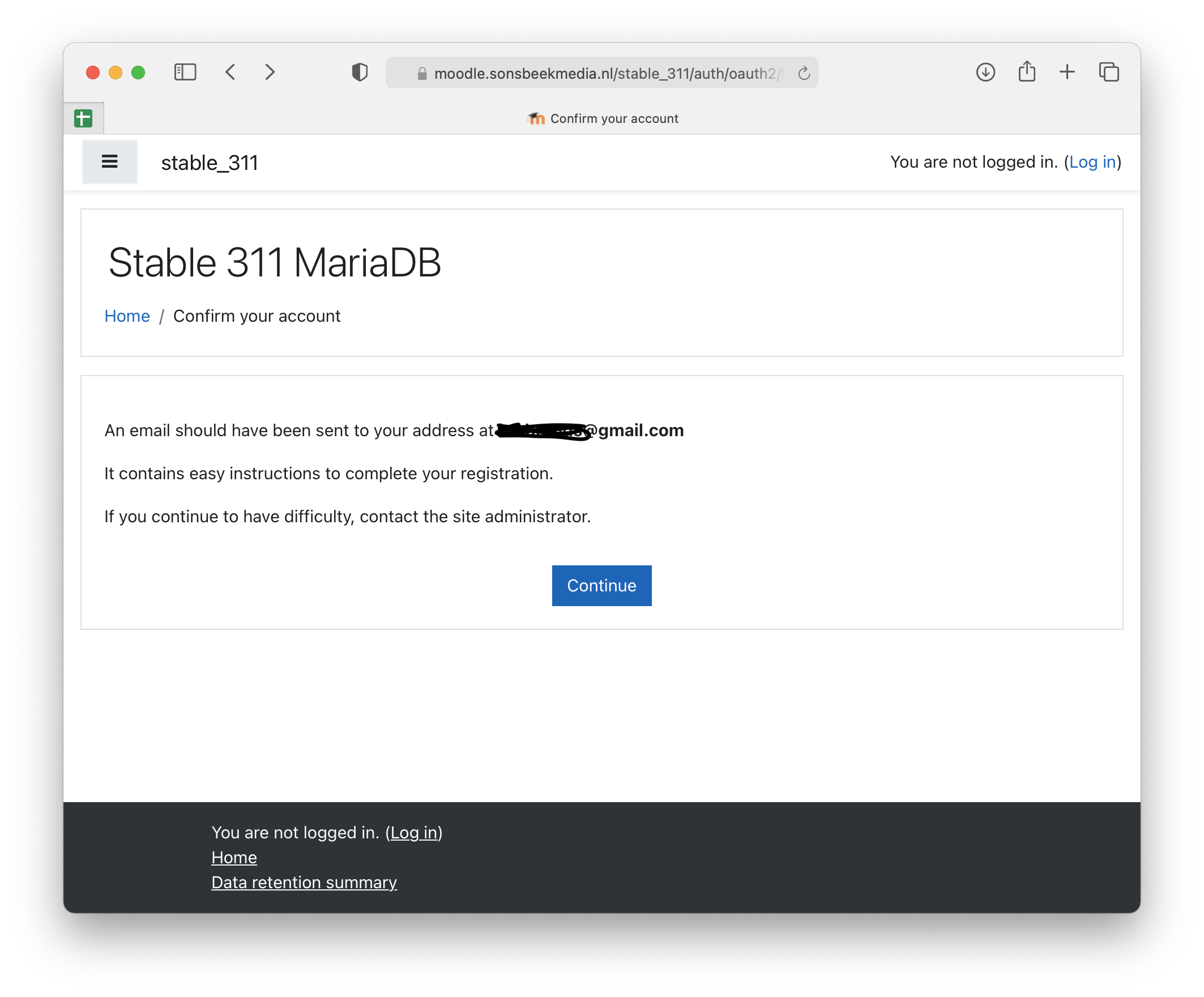
Task: Click the address bar URL field
Action: click(602, 73)
